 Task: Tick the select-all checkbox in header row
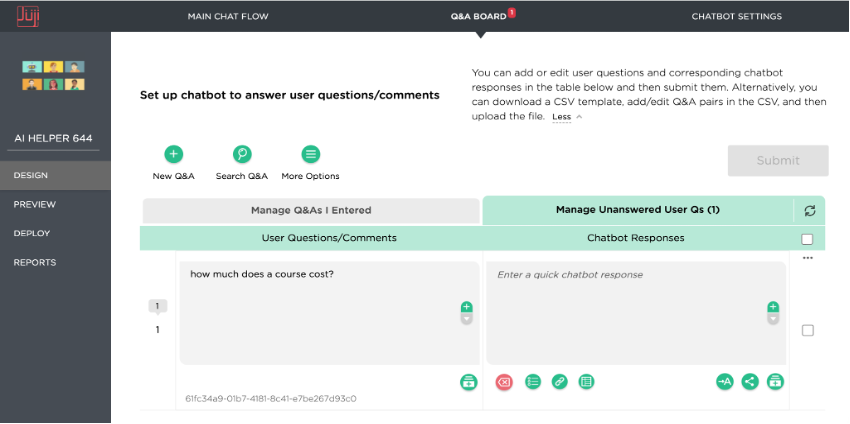pos(807,239)
